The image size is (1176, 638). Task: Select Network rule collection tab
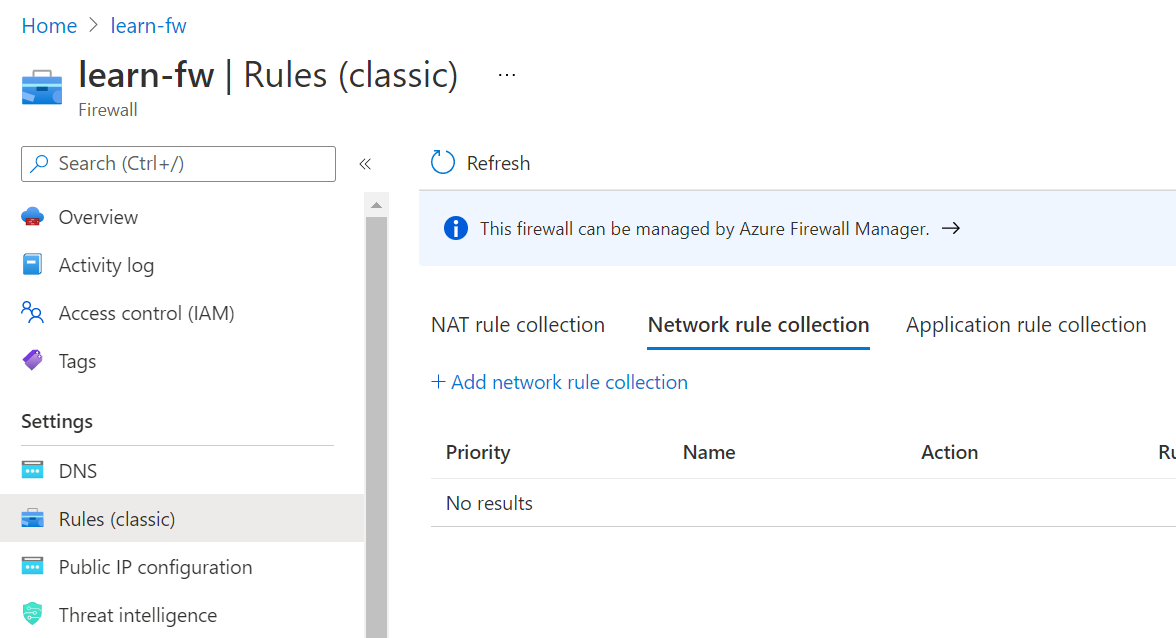pos(758,325)
